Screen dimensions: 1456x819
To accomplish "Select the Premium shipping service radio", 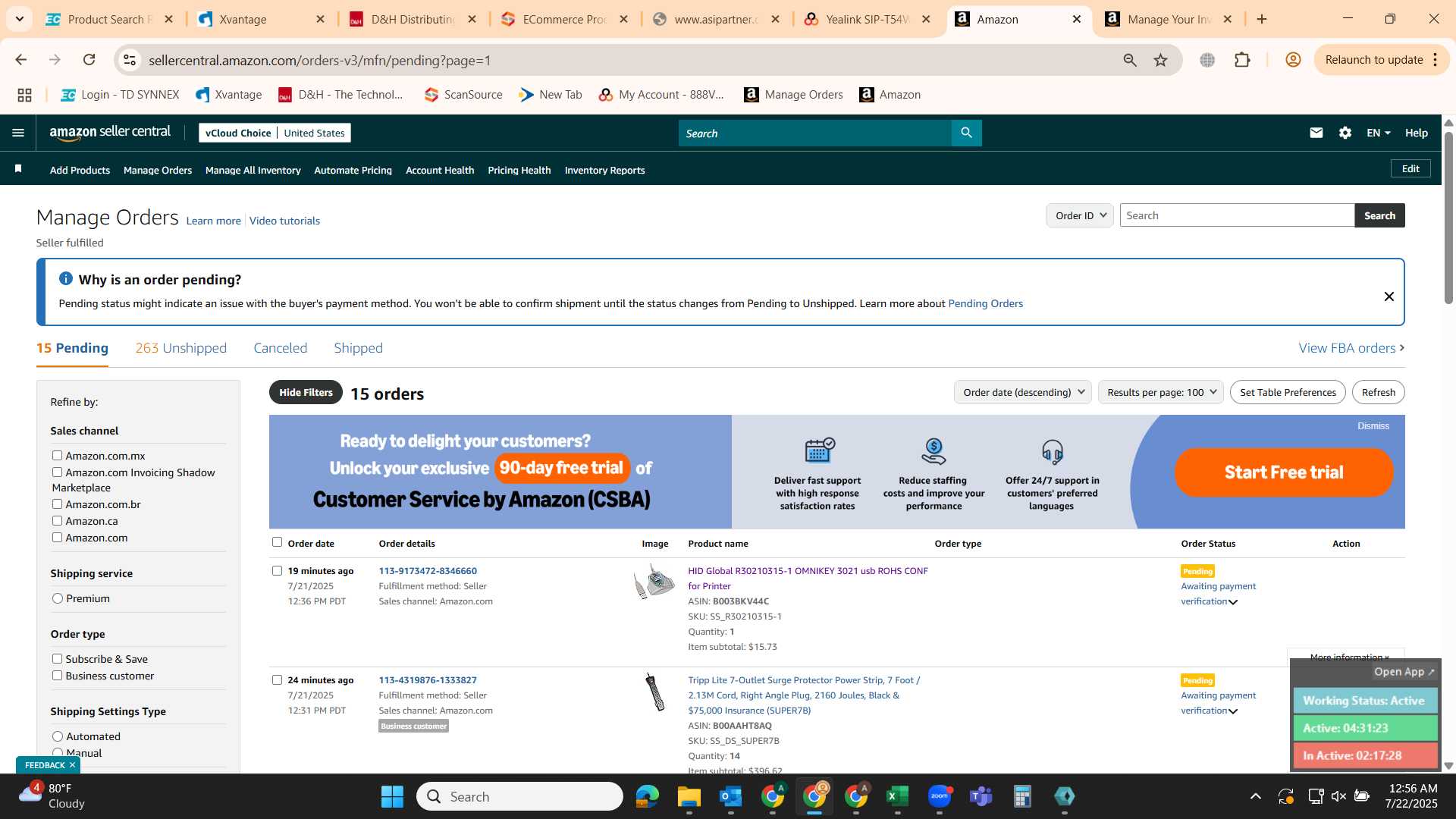I will pyautogui.click(x=58, y=598).
